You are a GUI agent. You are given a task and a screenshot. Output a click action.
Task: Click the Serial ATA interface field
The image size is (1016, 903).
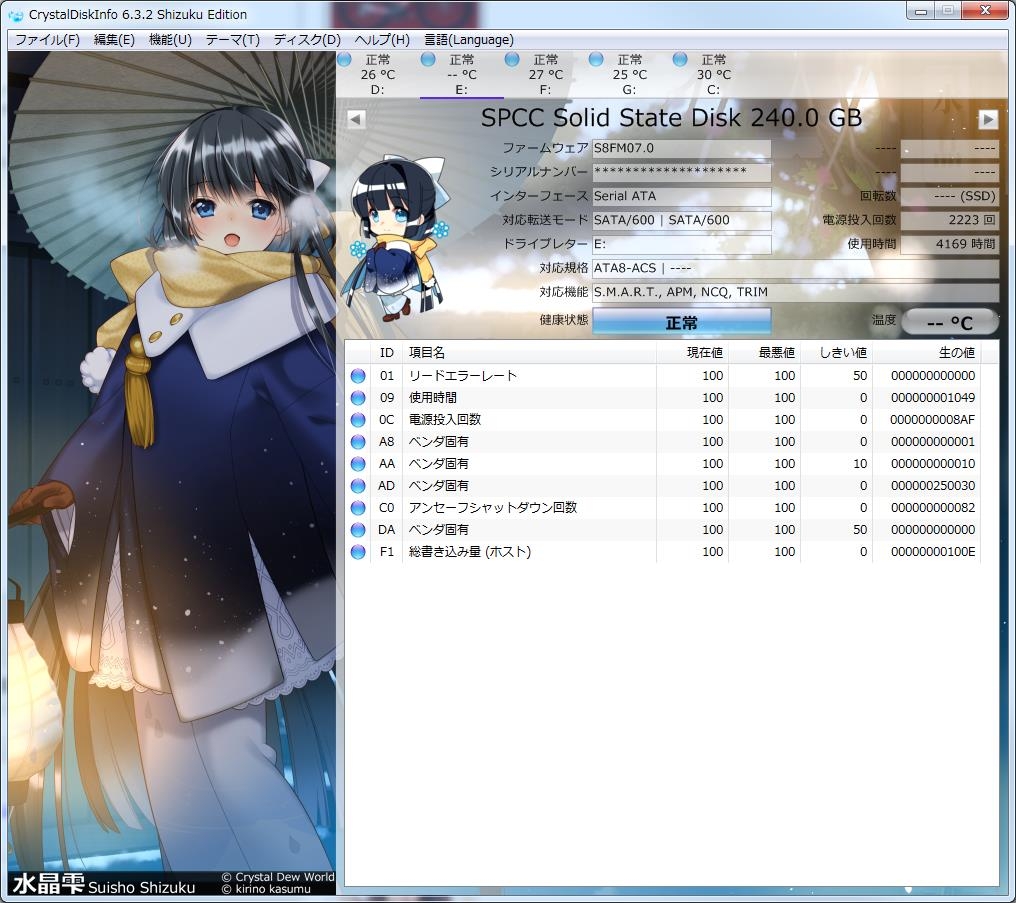coord(682,196)
